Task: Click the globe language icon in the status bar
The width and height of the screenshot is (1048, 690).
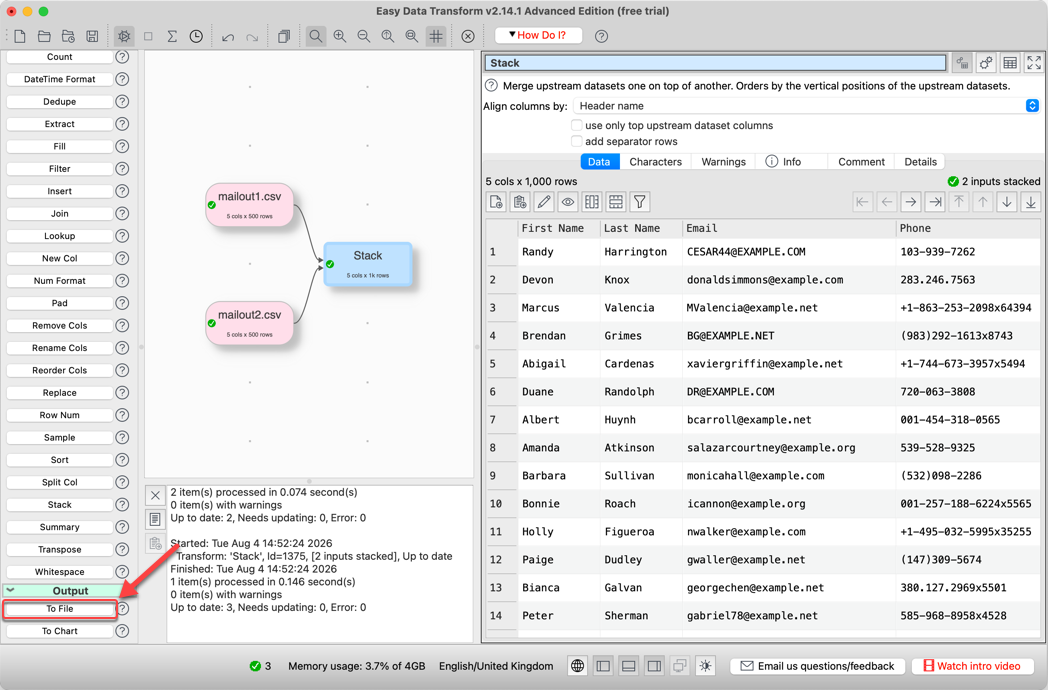Action: tap(577, 666)
